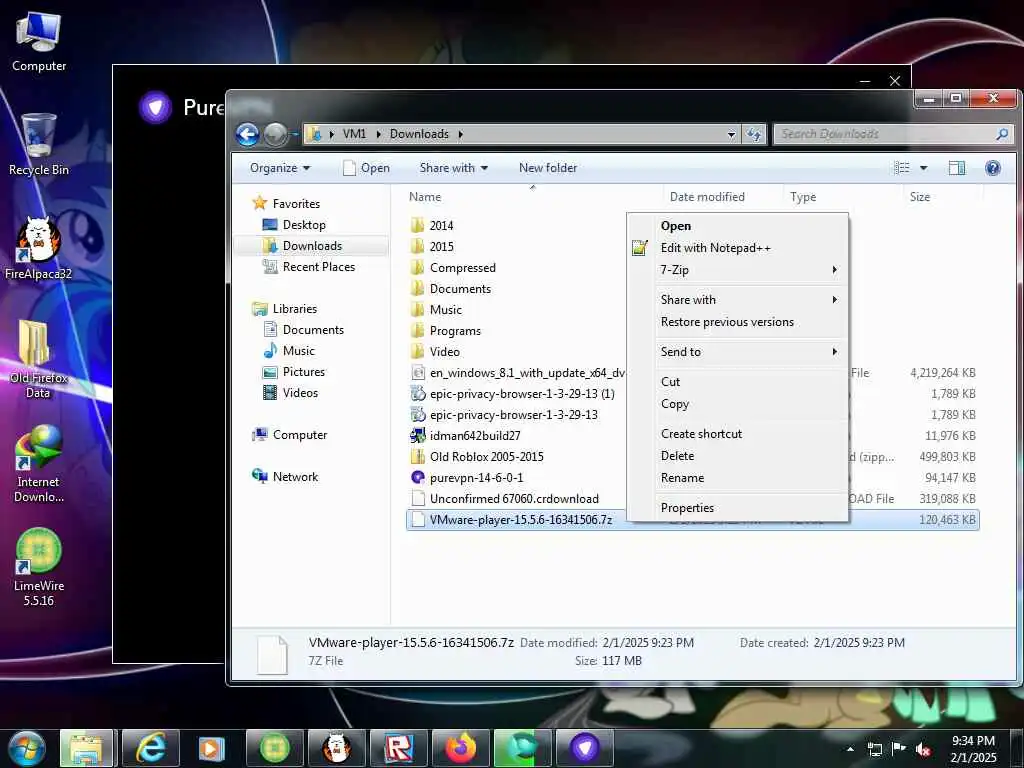Expand the context menu Share with submenu
The image size is (1024, 768).
751,300
